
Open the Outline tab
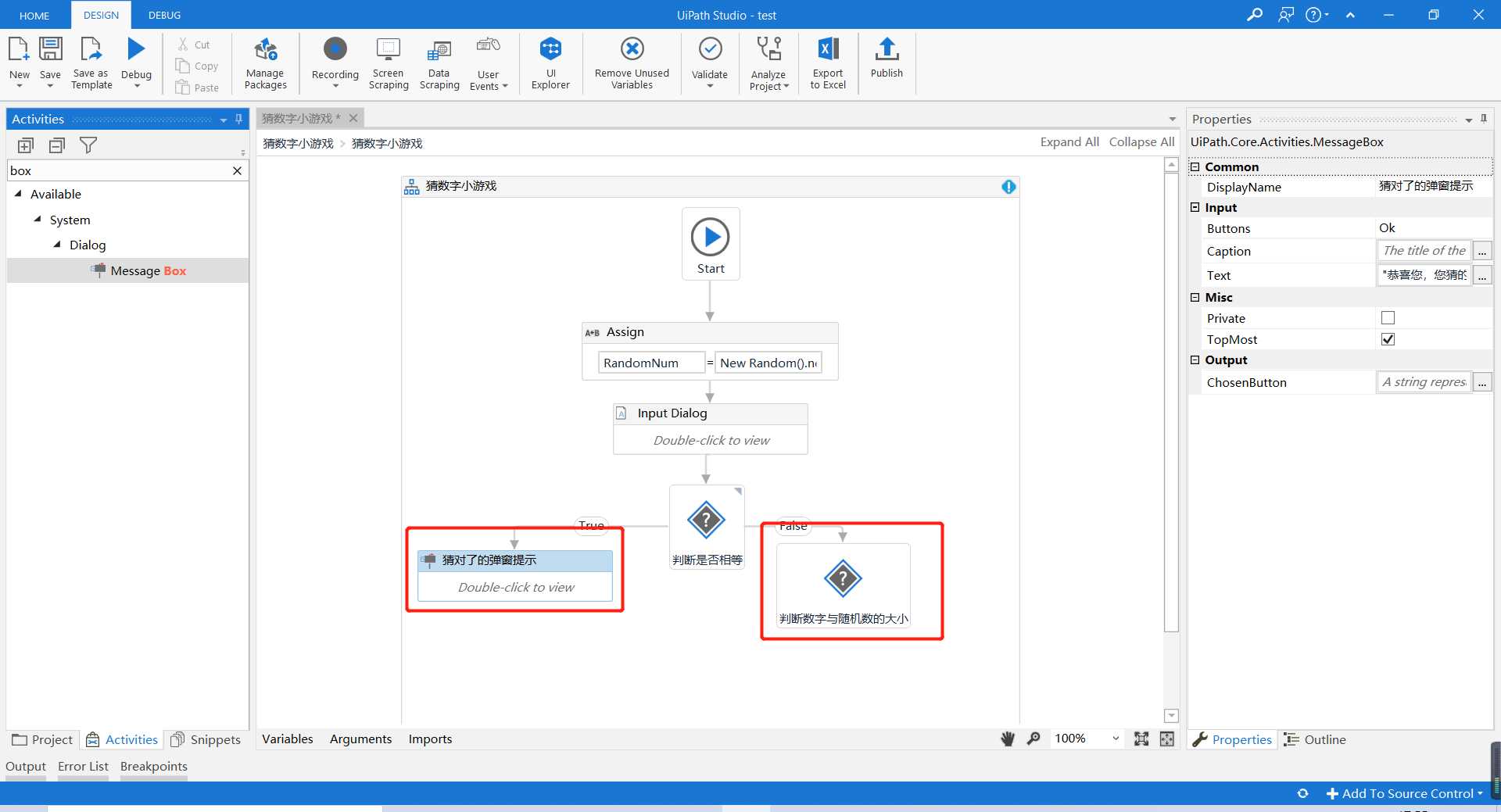1315,739
